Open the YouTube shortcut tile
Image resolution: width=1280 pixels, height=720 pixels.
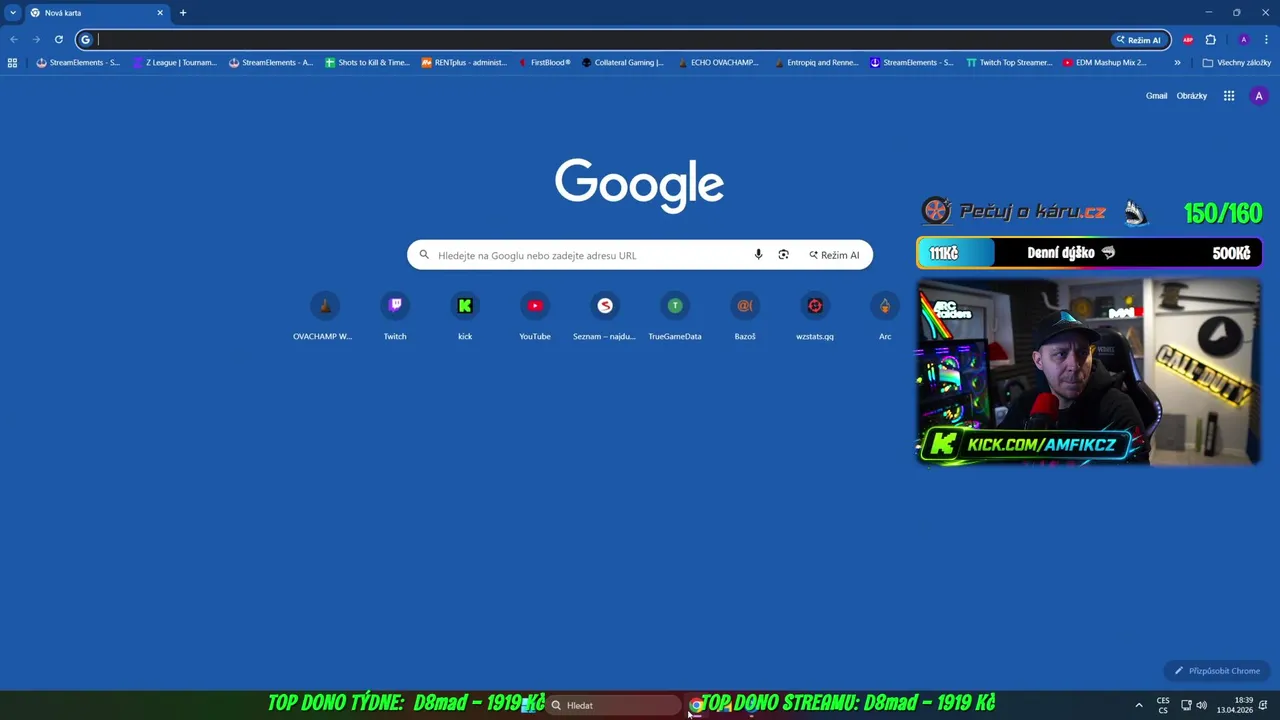[x=535, y=317]
